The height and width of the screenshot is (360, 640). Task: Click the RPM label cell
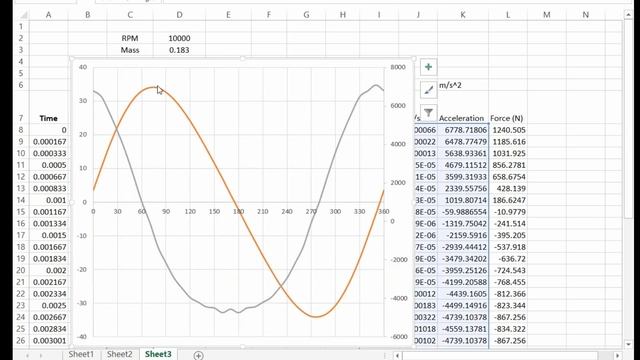click(130, 38)
